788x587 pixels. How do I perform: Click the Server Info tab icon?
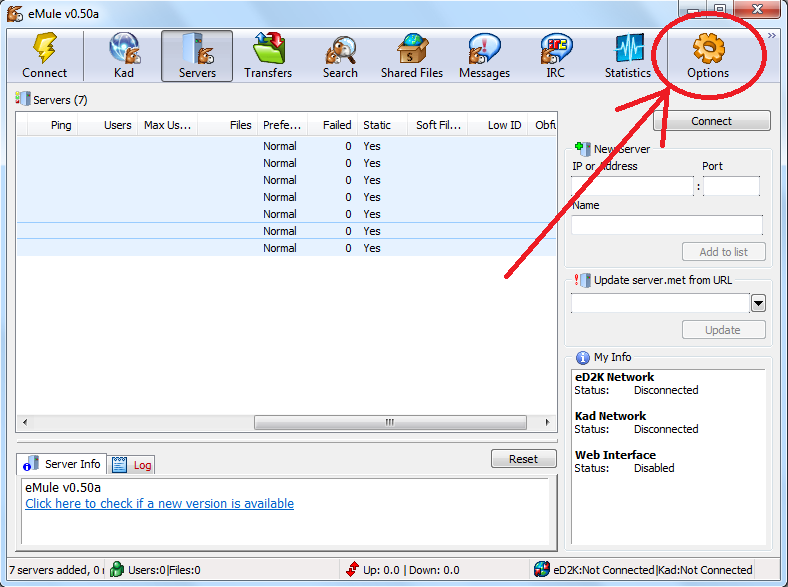[31, 464]
